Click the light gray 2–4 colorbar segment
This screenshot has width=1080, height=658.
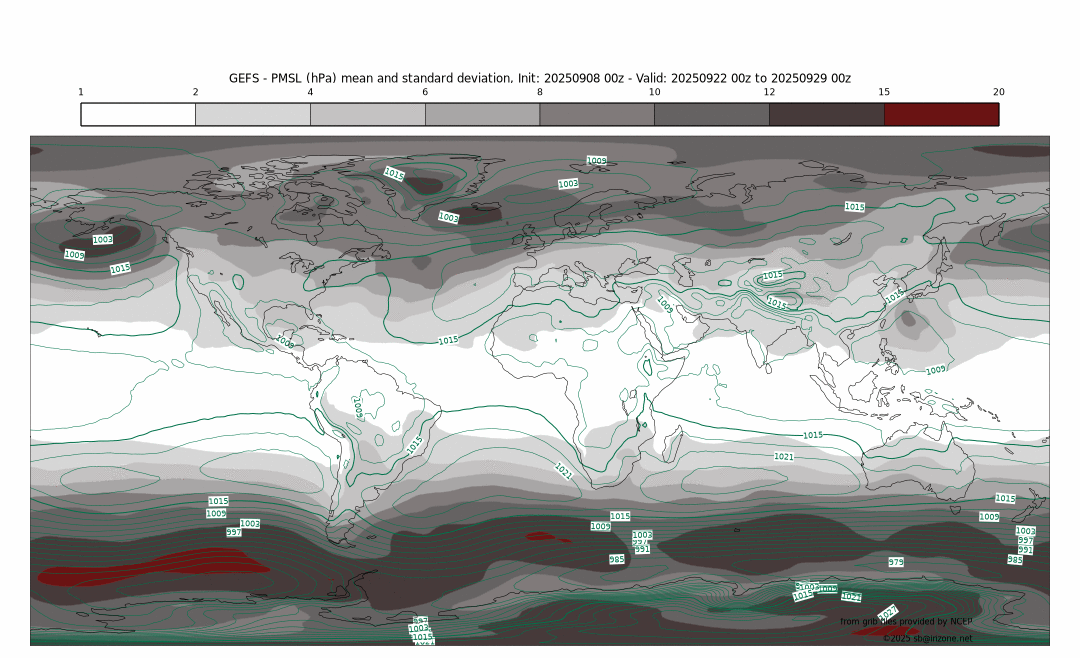[x=253, y=114]
